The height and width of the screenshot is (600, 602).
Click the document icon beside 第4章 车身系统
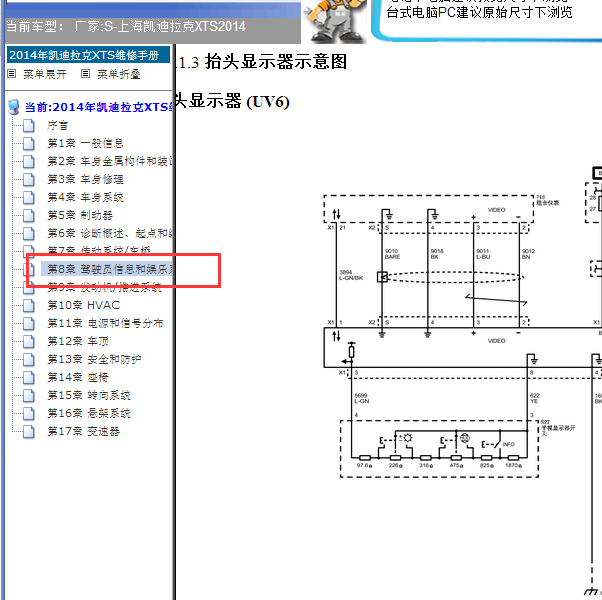28,197
